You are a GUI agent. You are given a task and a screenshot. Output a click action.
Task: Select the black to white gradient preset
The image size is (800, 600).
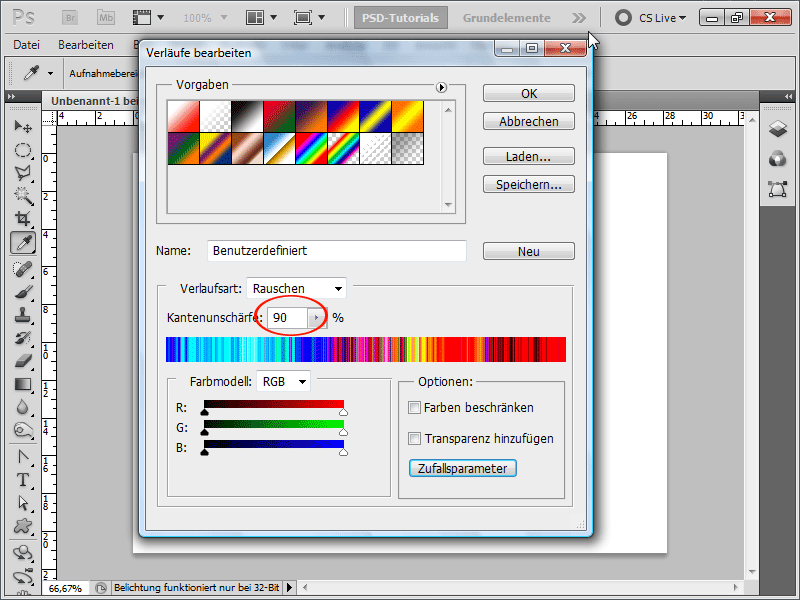click(247, 116)
